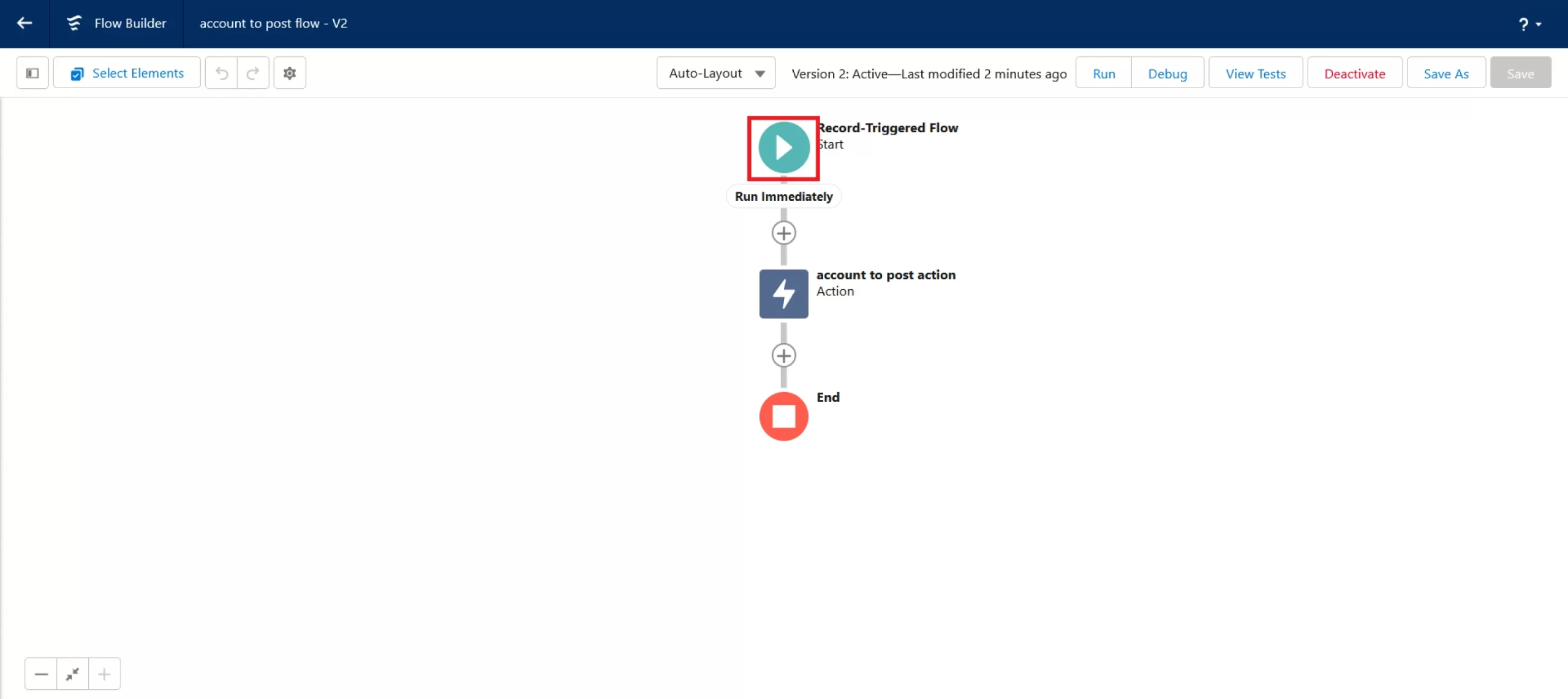Image resolution: width=1568 pixels, height=699 pixels.
Task: Select the View Tests tab item
Action: tap(1254, 73)
